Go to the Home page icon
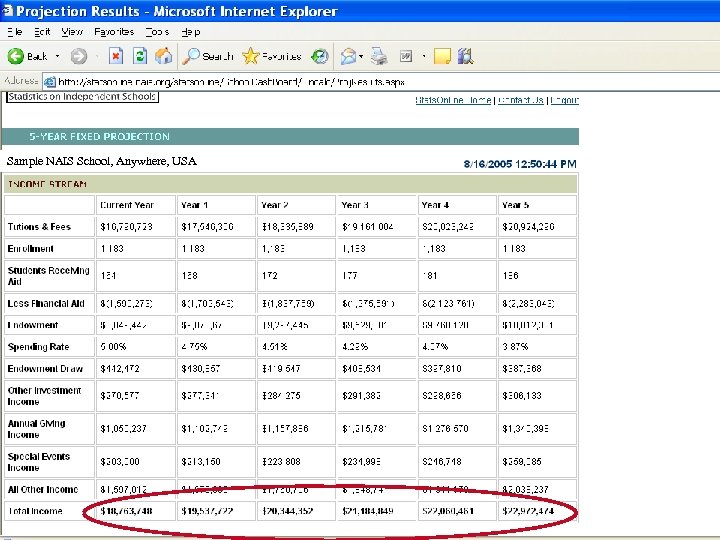720x540 pixels. 163,56
